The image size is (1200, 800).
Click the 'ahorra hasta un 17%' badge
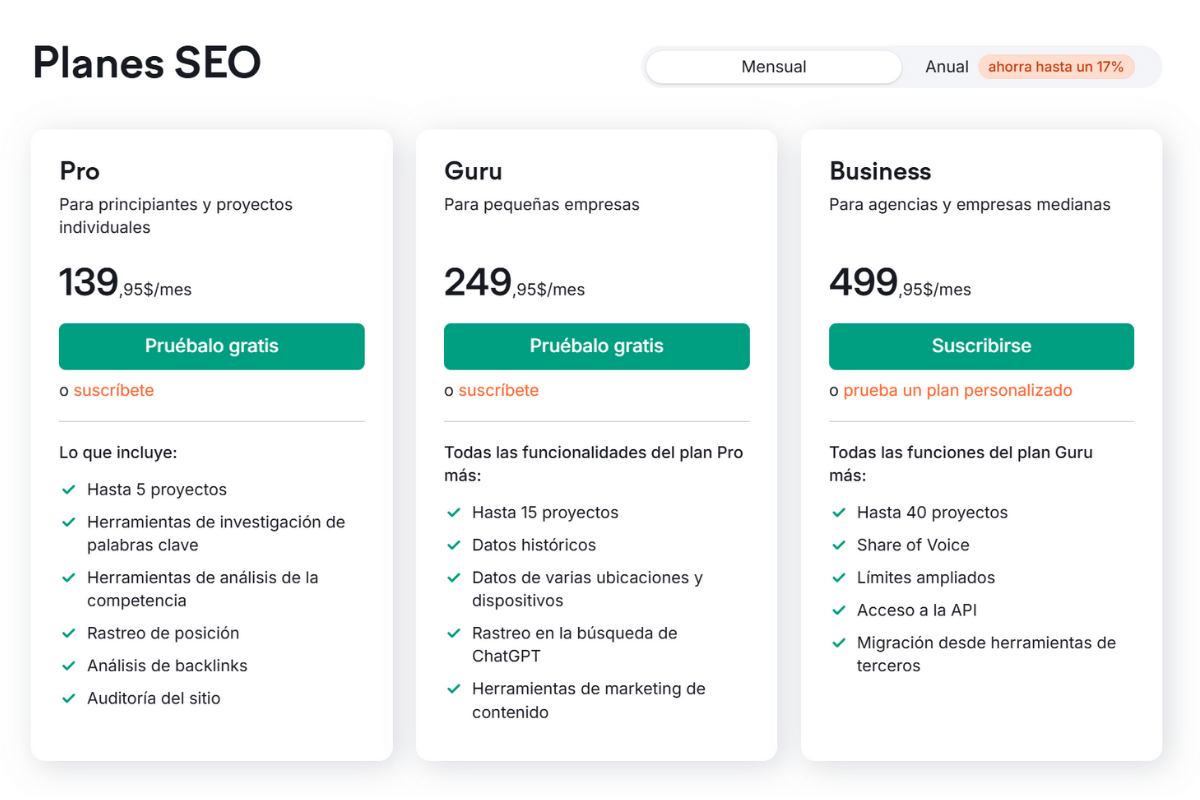tap(1056, 67)
